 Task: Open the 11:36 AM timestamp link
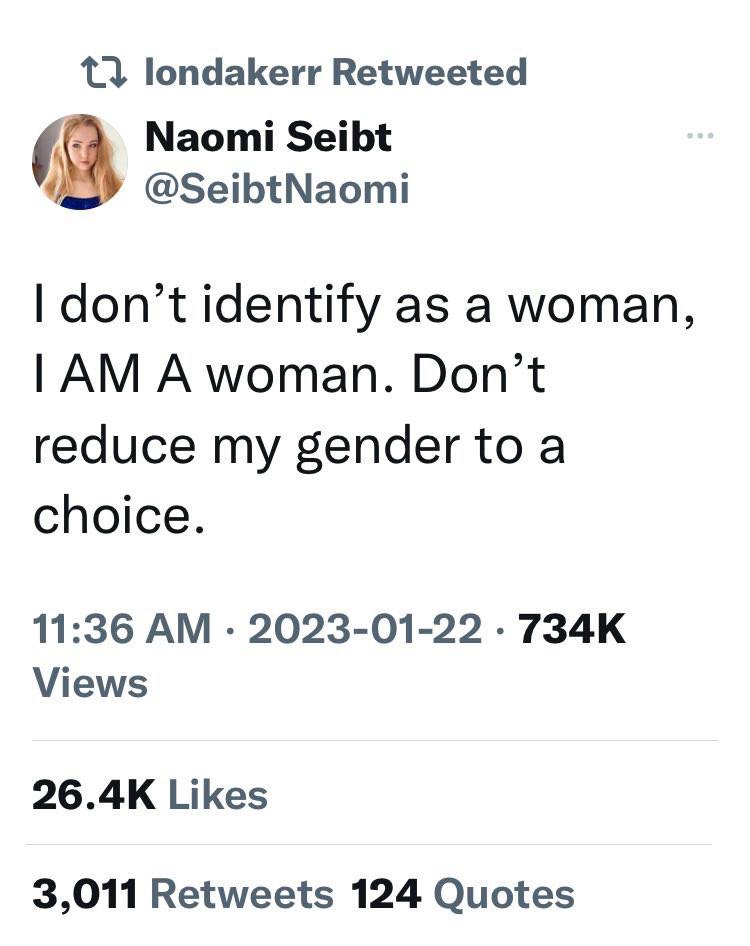(122, 629)
